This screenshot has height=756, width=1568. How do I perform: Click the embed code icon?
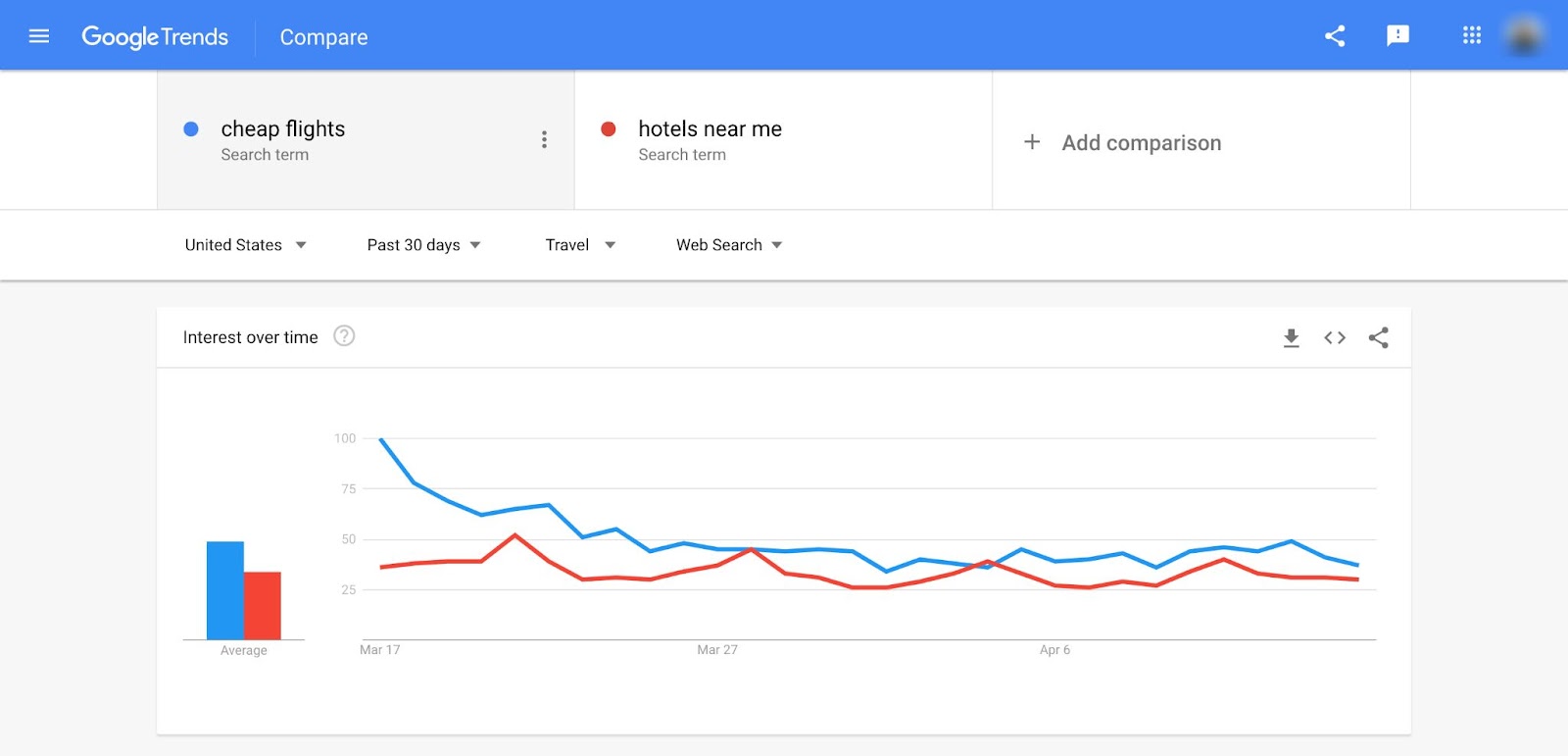pyautogui.click(x=1335, y=338)
